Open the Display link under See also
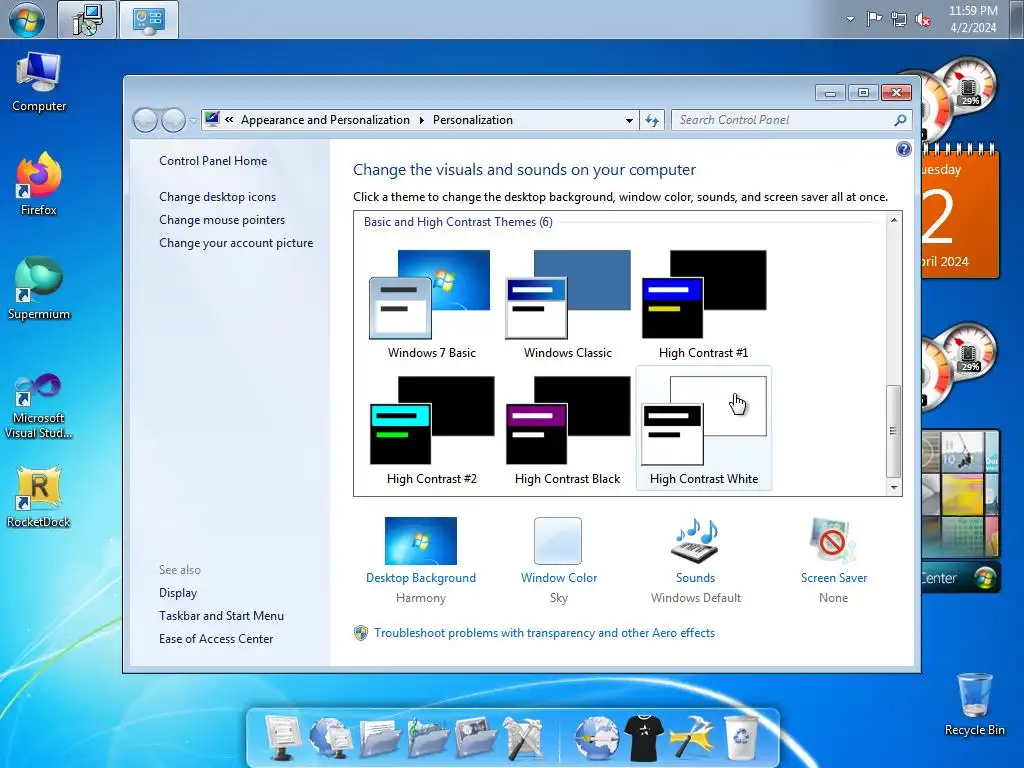The image size is (1024, 768). pos(178,593)
